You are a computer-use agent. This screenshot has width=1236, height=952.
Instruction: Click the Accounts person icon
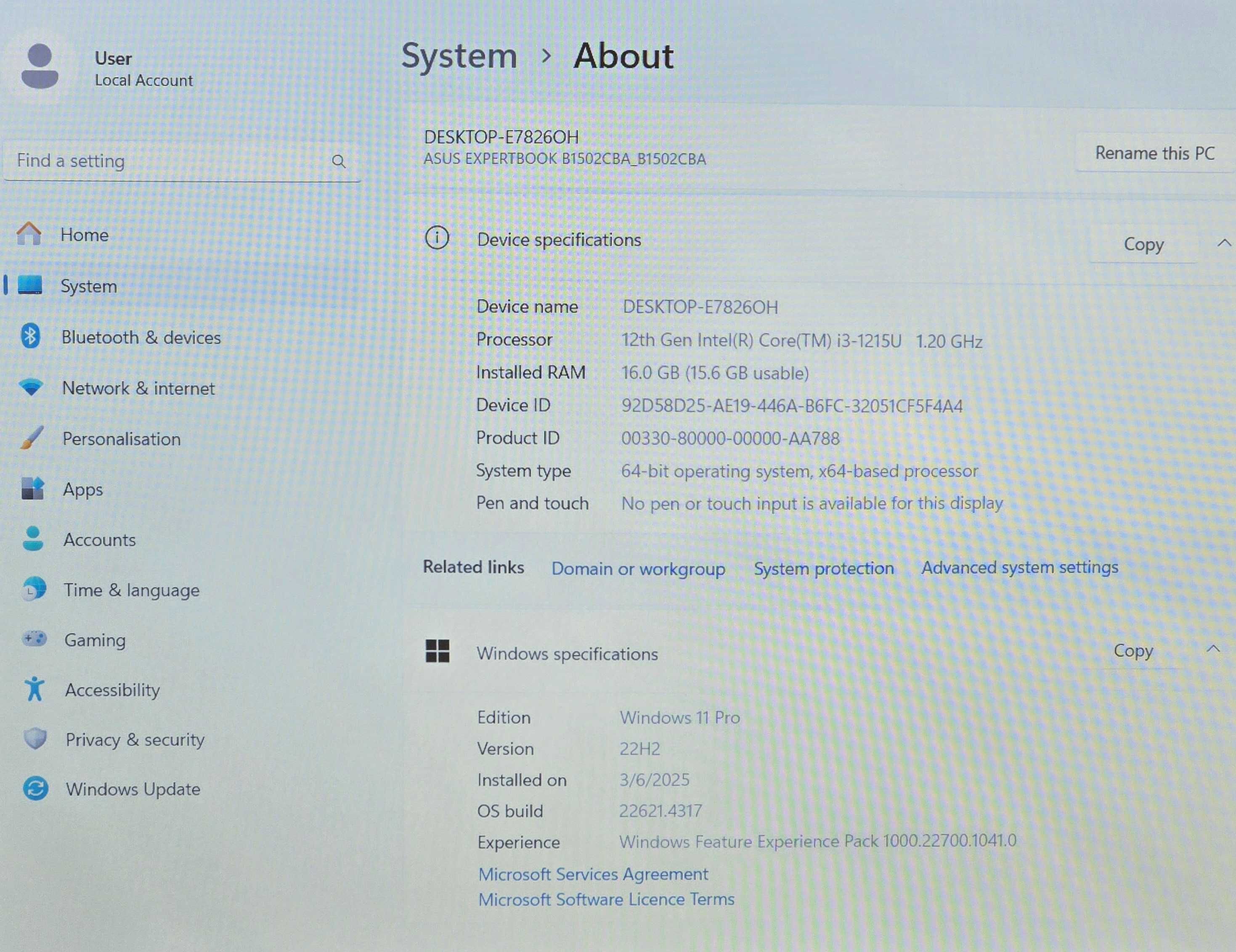point(33,539)
